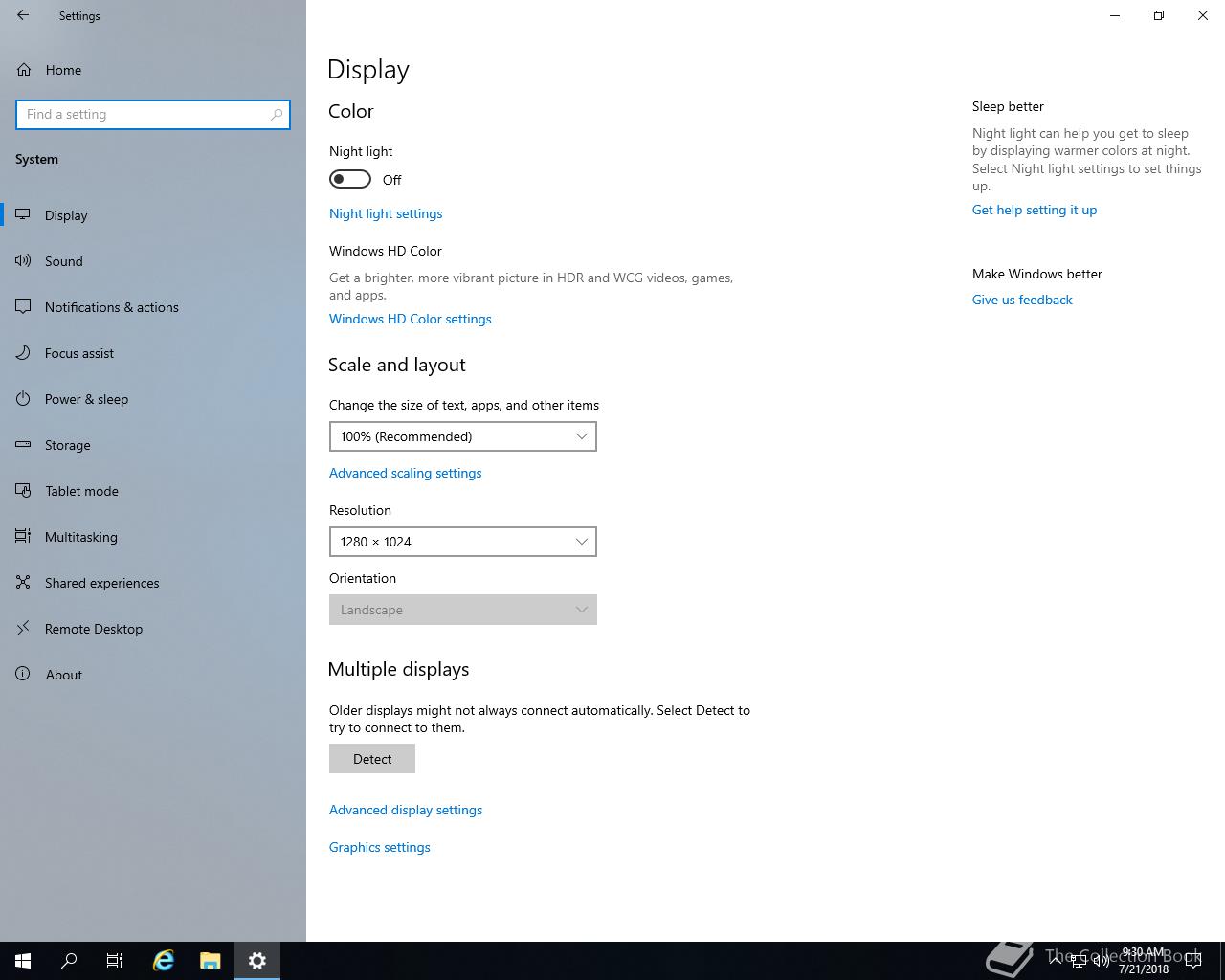Click the back arrow in Settings
1225x980 pixels.
pyautogui.click(x=23, y=15)
